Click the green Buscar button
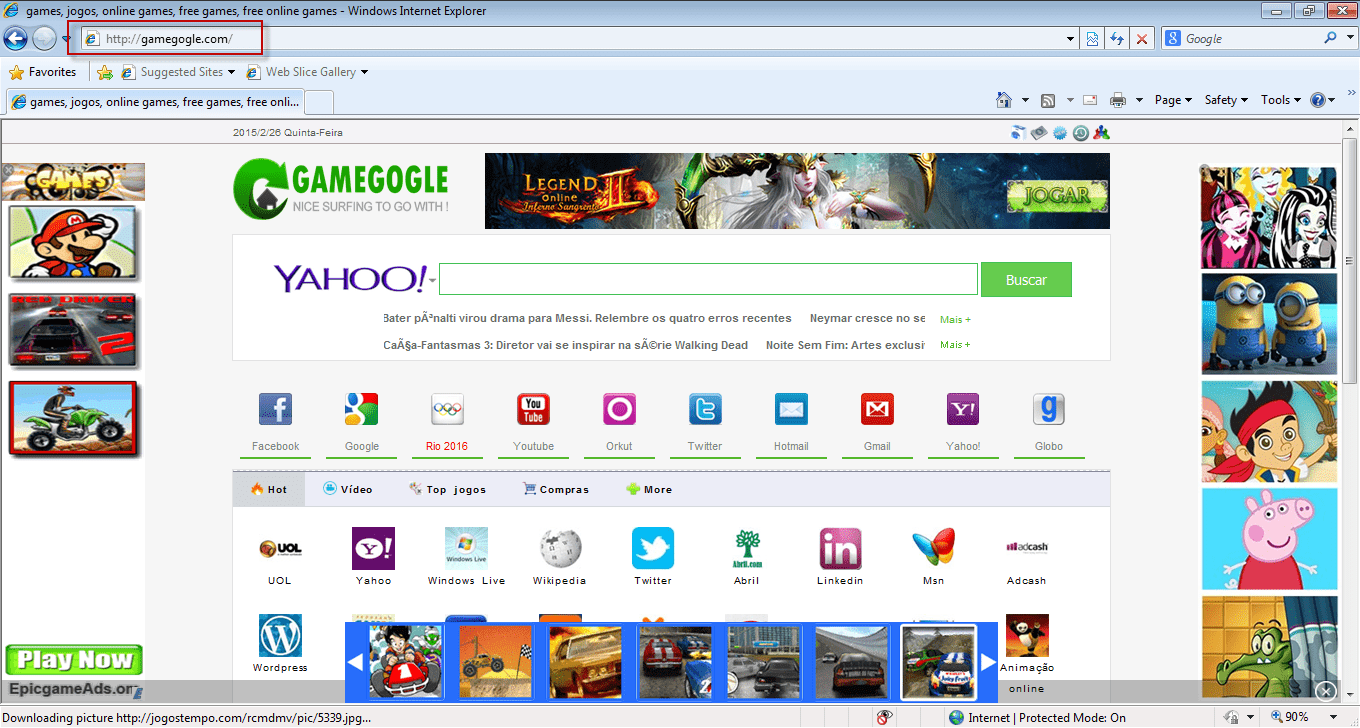Screen dimensions: 1360x728 click(x=1026, y=280)
